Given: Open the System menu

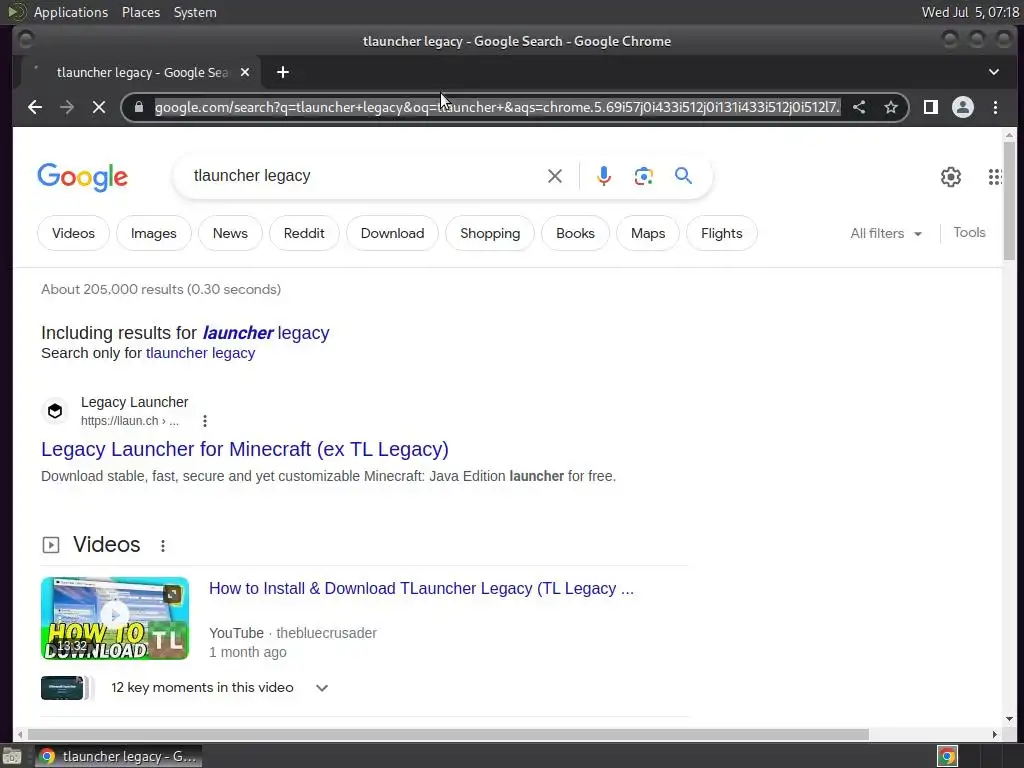Looking at the screenshot, I should (195, 12).
